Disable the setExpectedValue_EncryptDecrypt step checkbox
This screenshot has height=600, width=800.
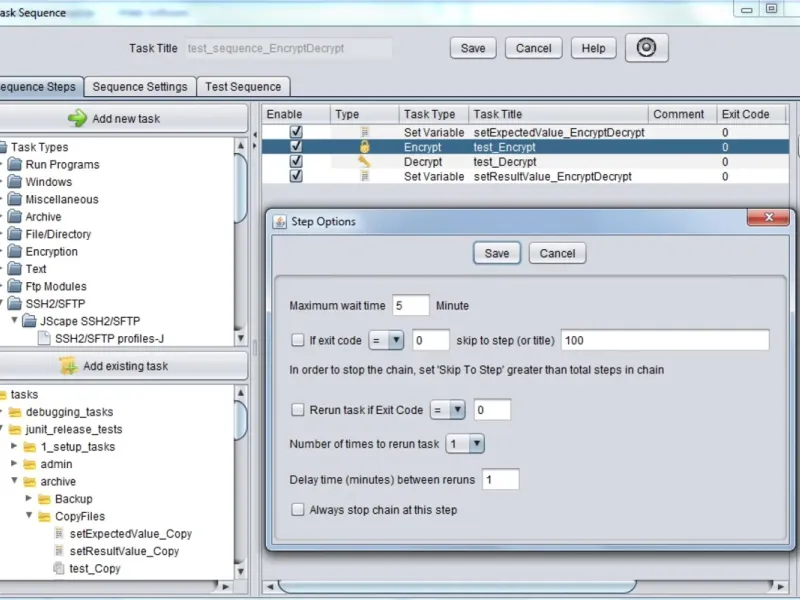click(296, 132)
